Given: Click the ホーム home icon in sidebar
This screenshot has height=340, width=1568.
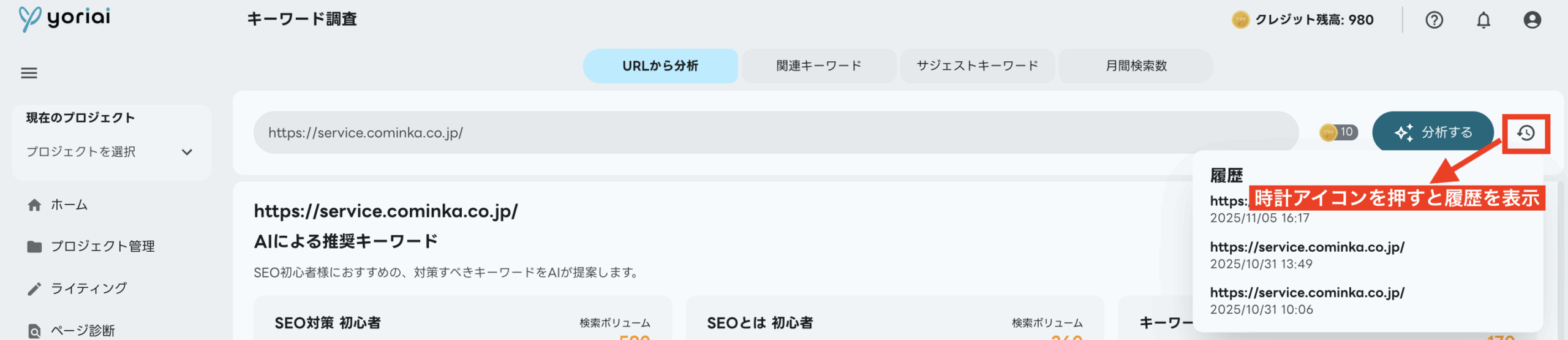Looking at the screenshot, I should [x=34, y=205].
